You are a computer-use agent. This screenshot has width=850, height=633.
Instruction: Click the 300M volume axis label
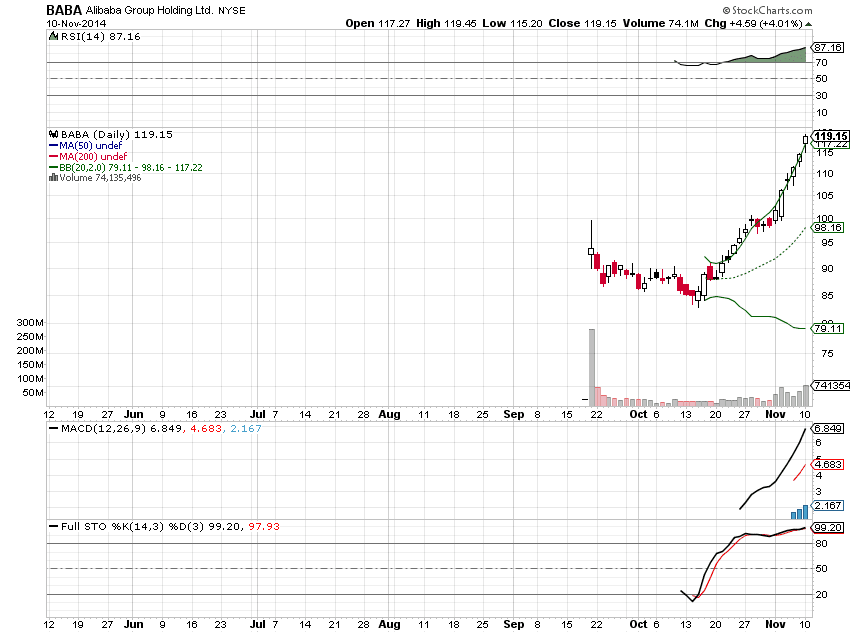[x=30, y=322]
